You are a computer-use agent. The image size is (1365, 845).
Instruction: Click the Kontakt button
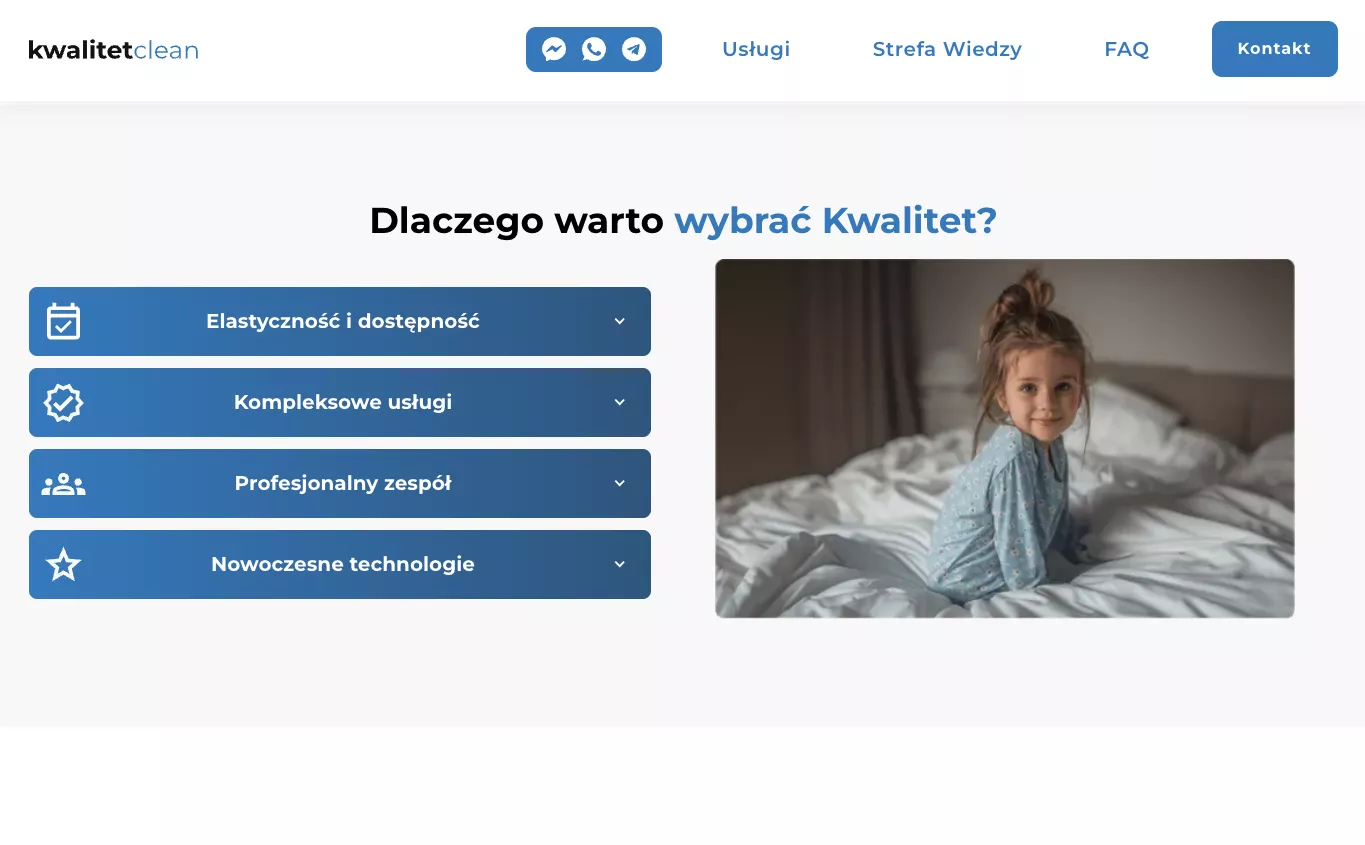(1275, 49)
